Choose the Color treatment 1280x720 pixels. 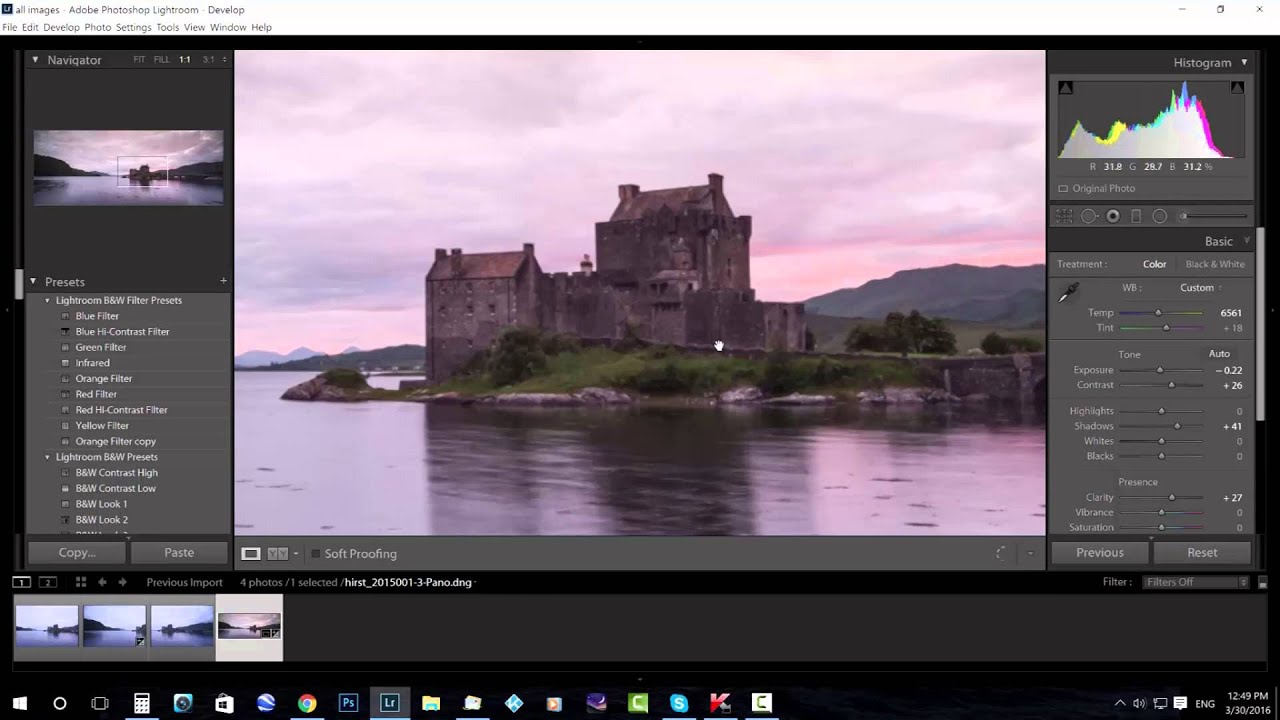coord(1155,264)
